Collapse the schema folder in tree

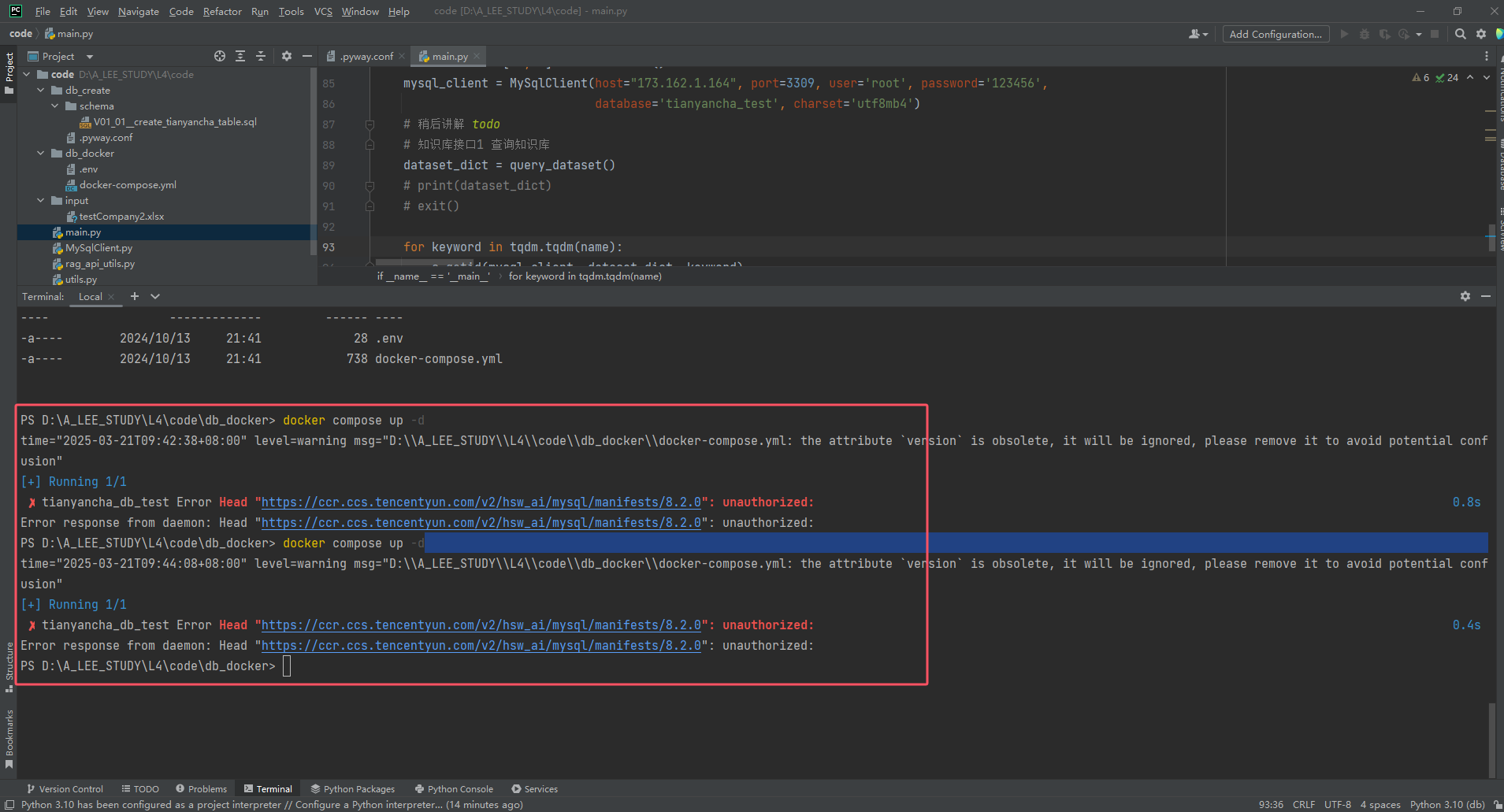tap(55, 106)
